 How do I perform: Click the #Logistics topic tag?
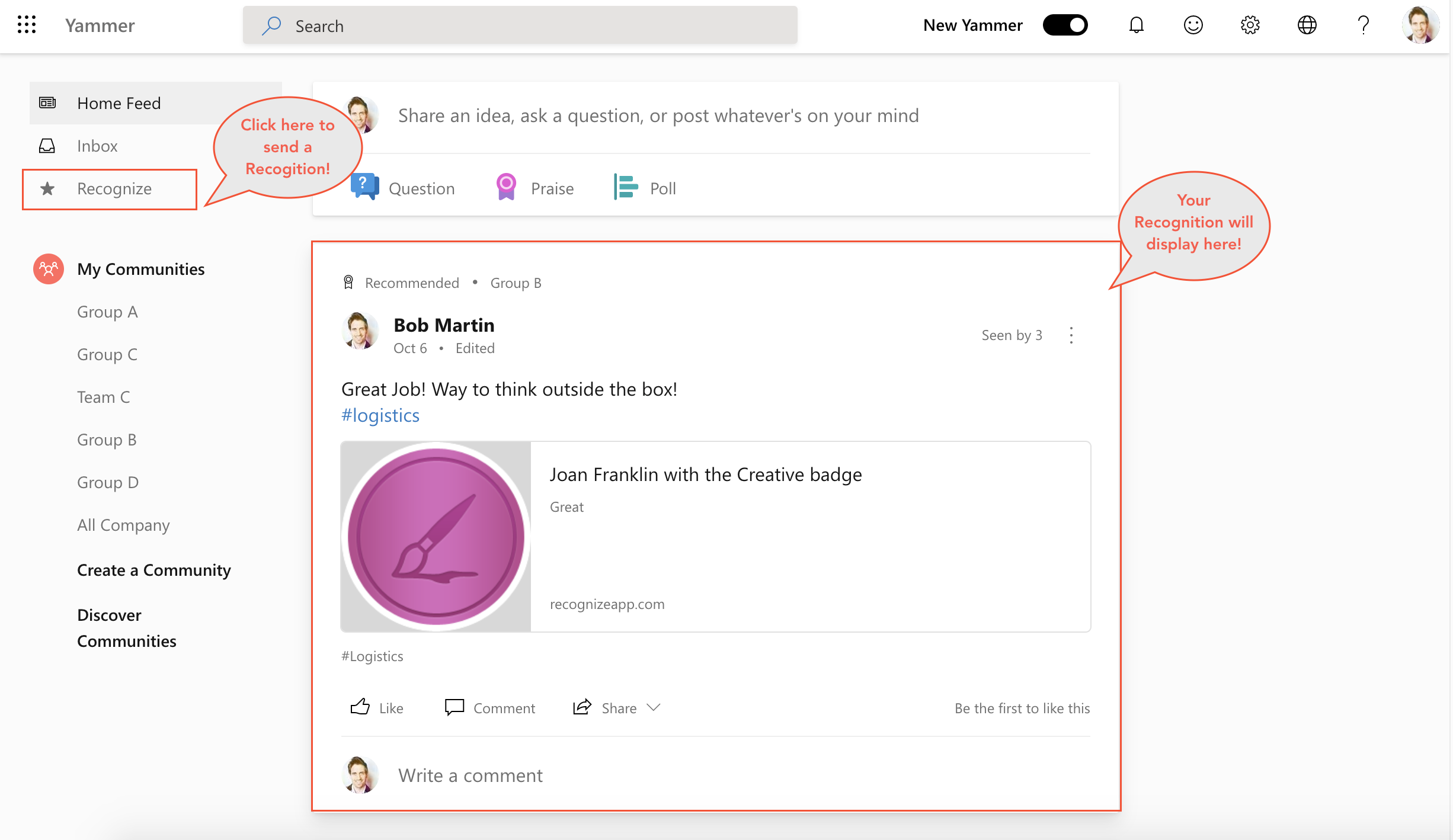[x=372, y=656]
